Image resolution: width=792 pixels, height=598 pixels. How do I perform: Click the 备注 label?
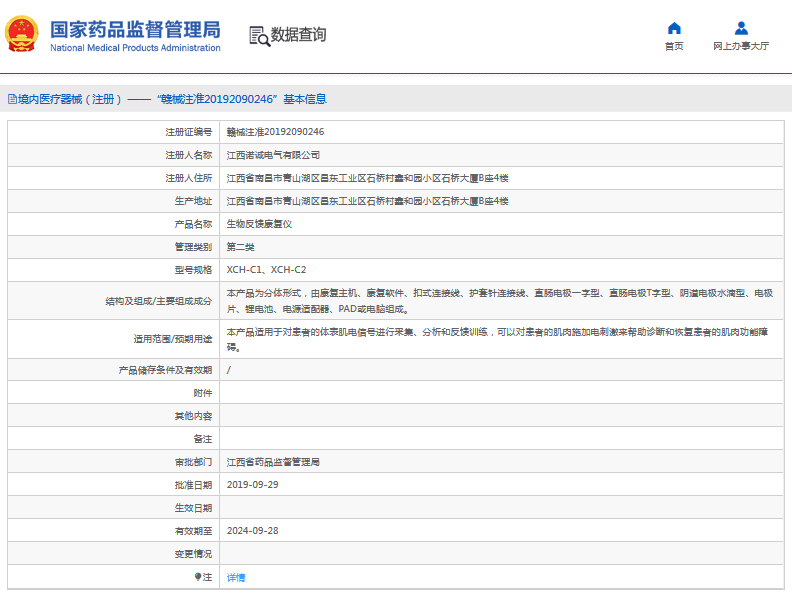pos(203,439)
